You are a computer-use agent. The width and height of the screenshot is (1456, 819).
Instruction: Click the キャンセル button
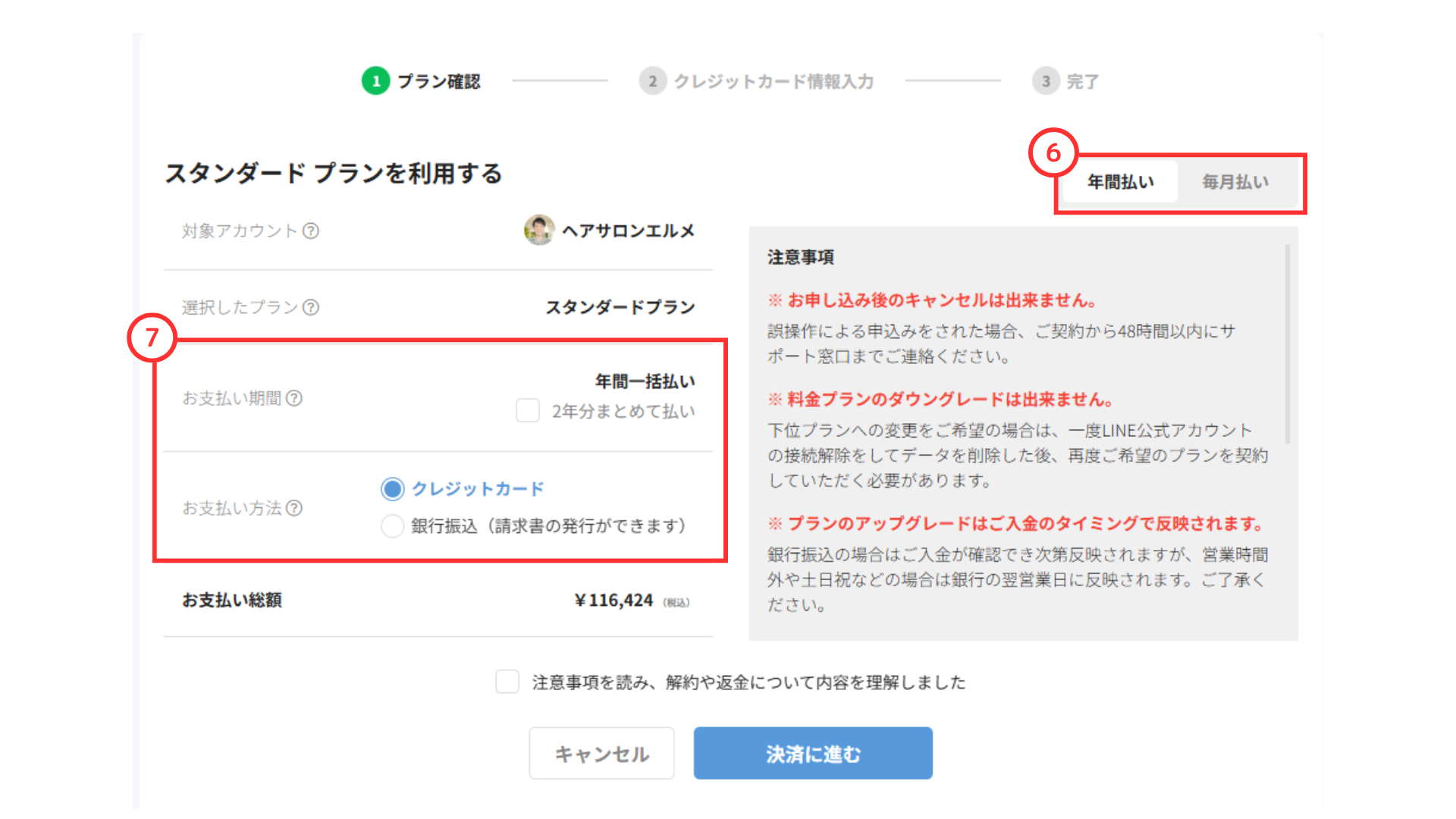(x=601, y=754)
